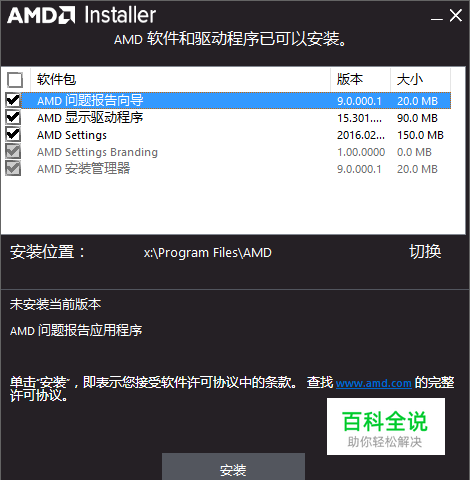This screenshot has width=470, height=480.
Task: Toggle the select-all checkbox in header
Action: [x=15, y=80]
